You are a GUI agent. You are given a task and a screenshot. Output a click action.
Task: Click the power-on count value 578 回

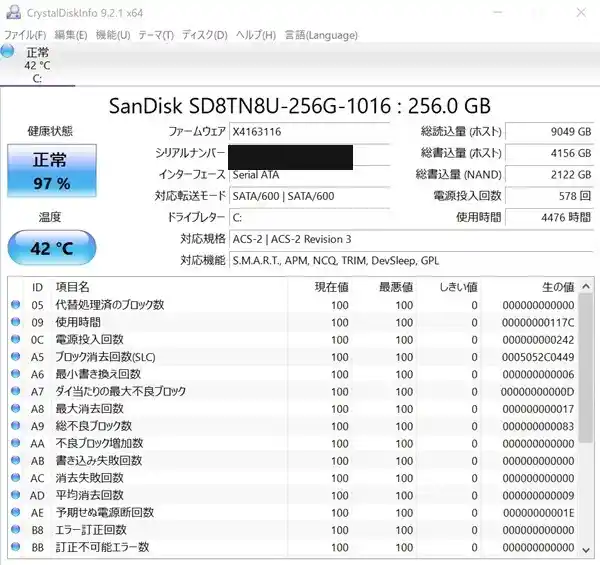click(549, 196)
